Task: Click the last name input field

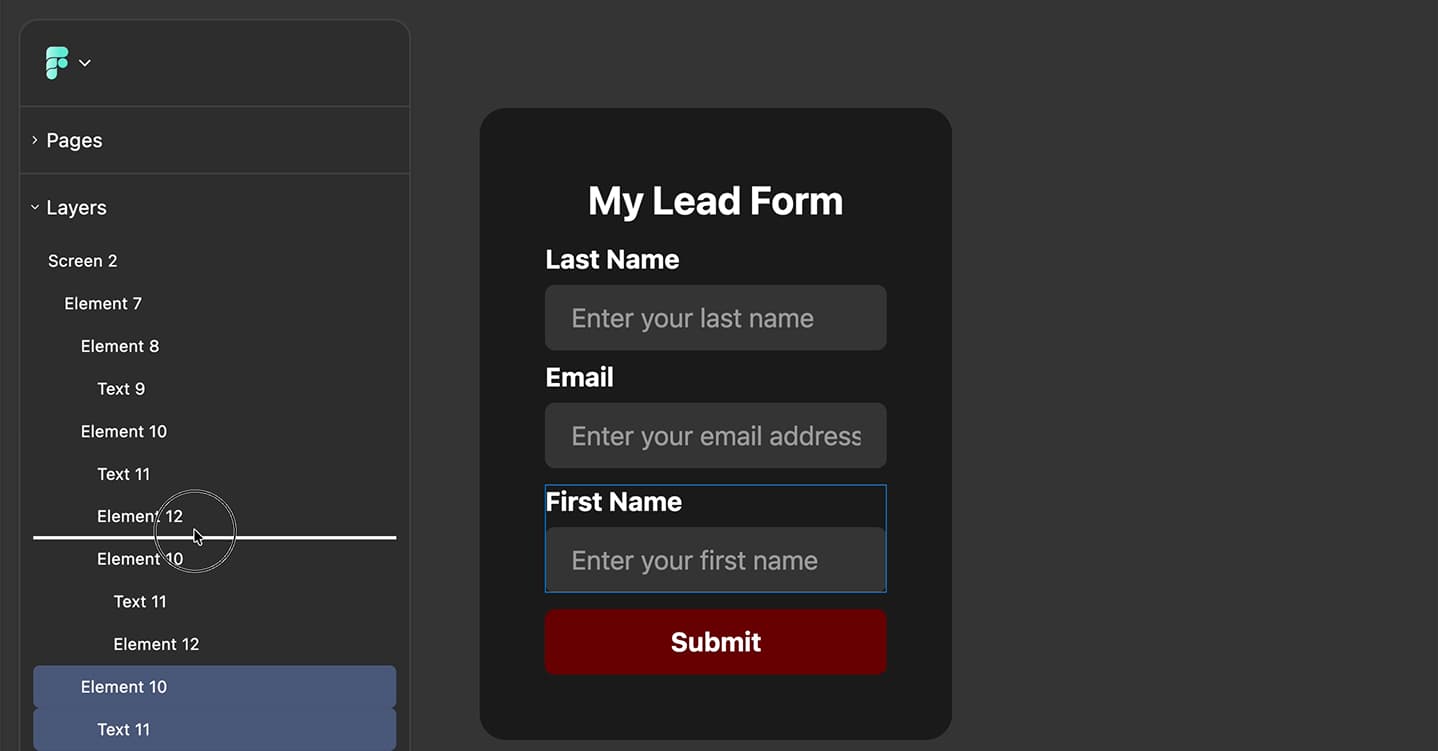Action: [x=715, y=318]
